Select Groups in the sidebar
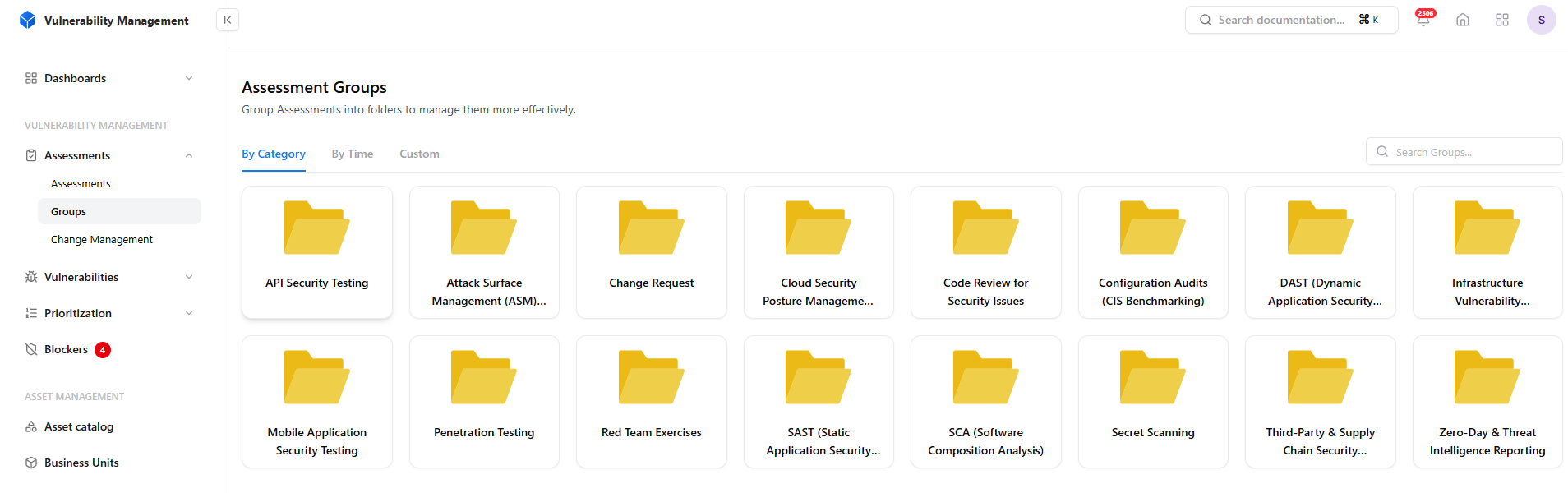The height and width of the screenshot is (493, 1568). (119, 211)
